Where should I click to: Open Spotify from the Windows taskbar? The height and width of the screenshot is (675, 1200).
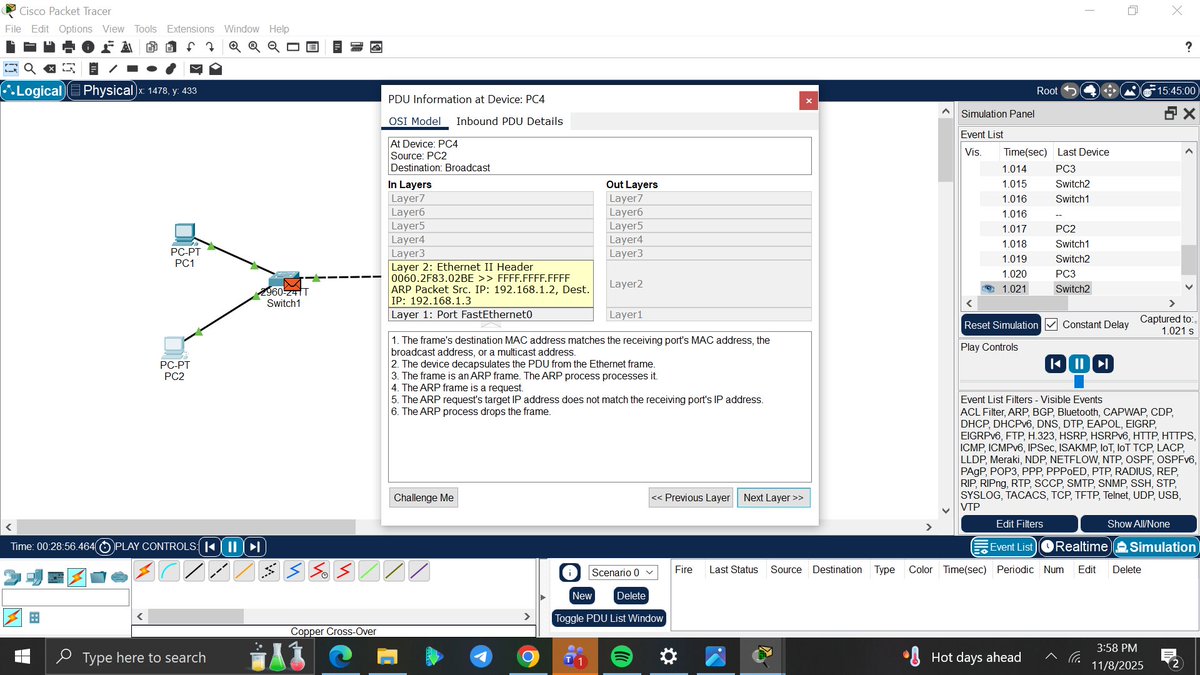tap(621, 657)
